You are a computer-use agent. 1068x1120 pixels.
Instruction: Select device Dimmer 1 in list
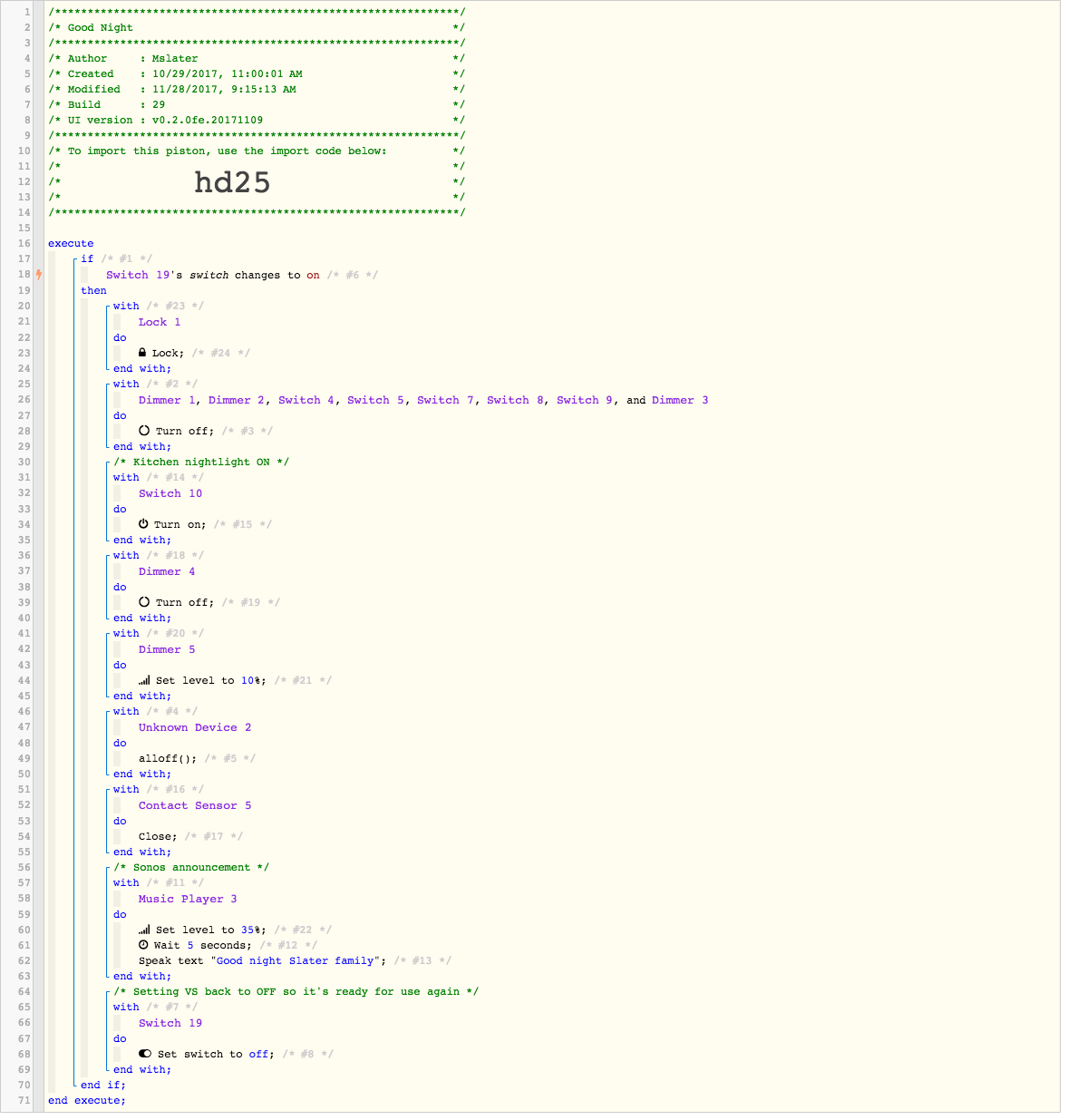pos(167,400)
